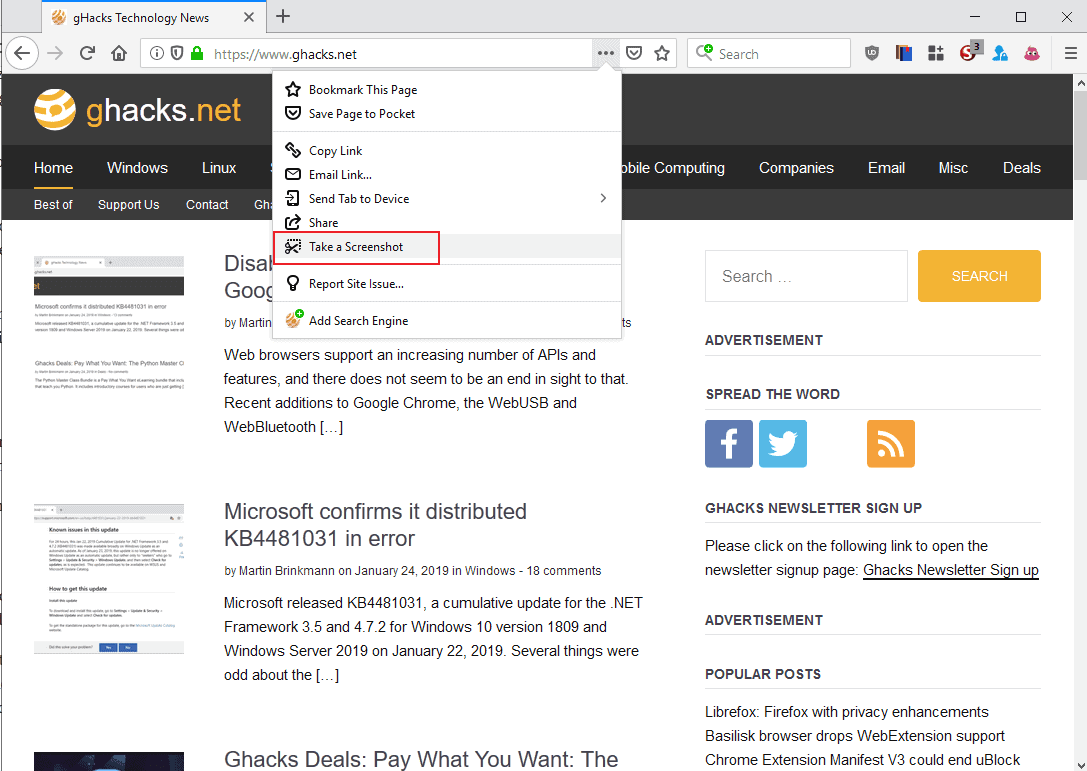Viewport: 1087px width, 771px height.
Task: Click the page vertical scrollbar thumb
Action: point(1079,135)
